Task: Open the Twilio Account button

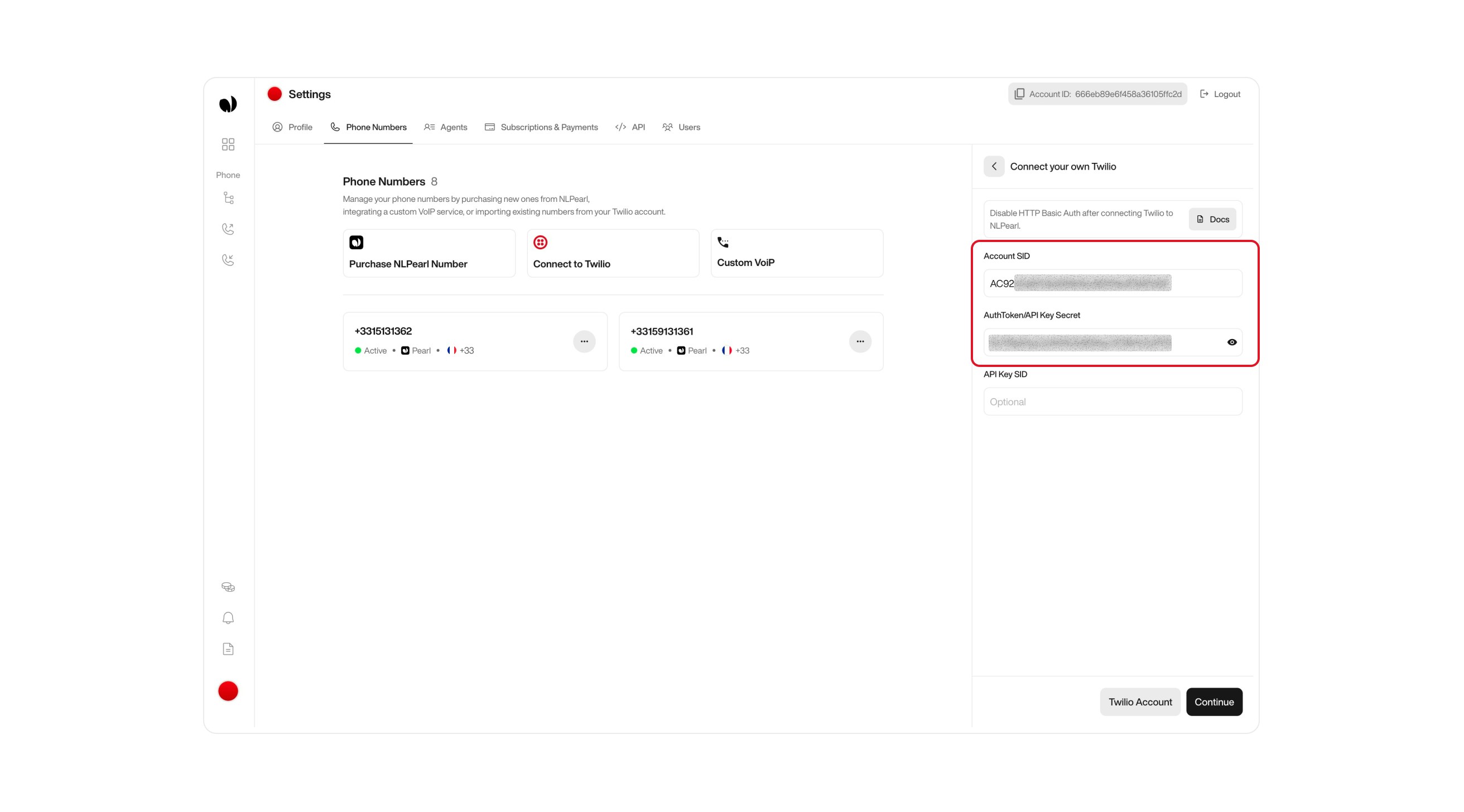Action: (1140, 702)
